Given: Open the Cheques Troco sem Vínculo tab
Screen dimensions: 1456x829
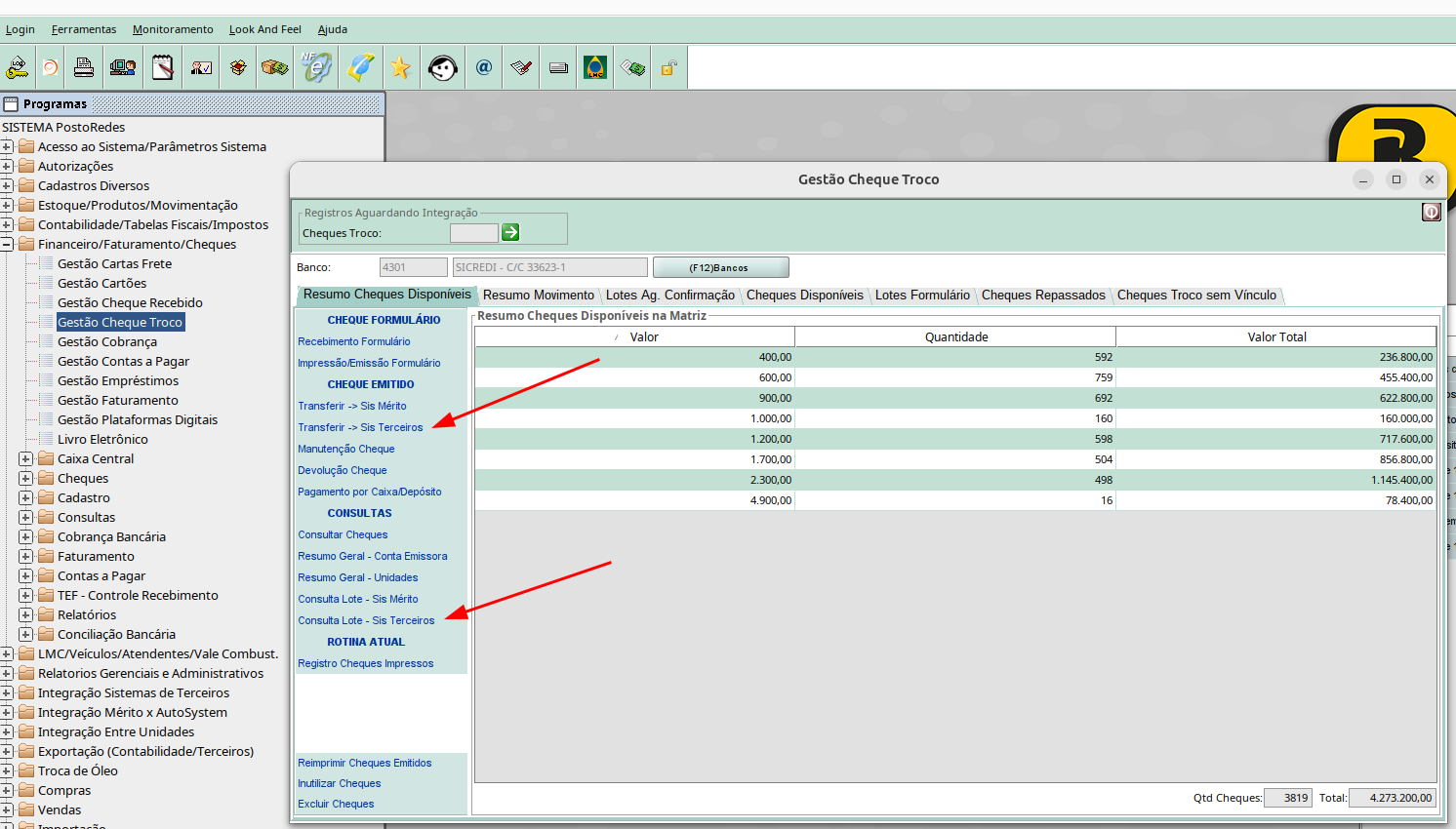Looking at the screenshot, I should [1195, 296].
